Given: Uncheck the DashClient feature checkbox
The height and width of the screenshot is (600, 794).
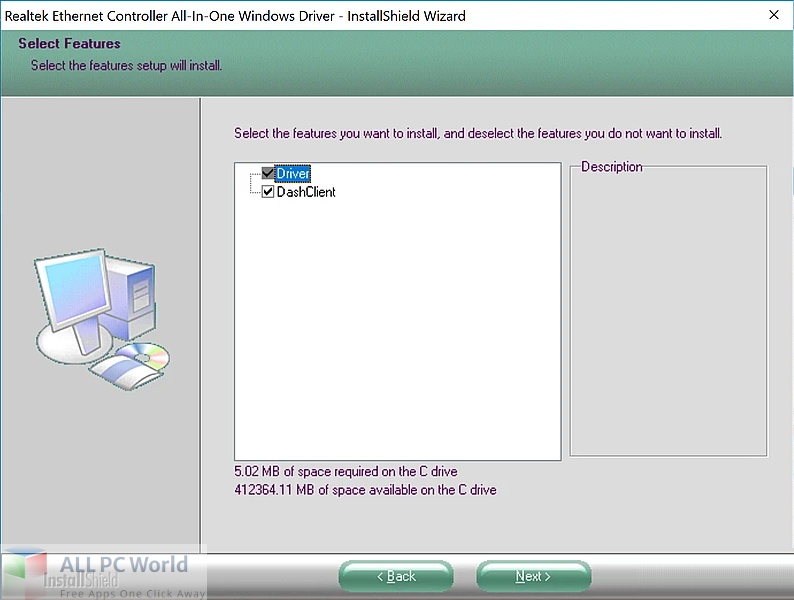Looking at the screenshot, I should (x=268, y=191).
